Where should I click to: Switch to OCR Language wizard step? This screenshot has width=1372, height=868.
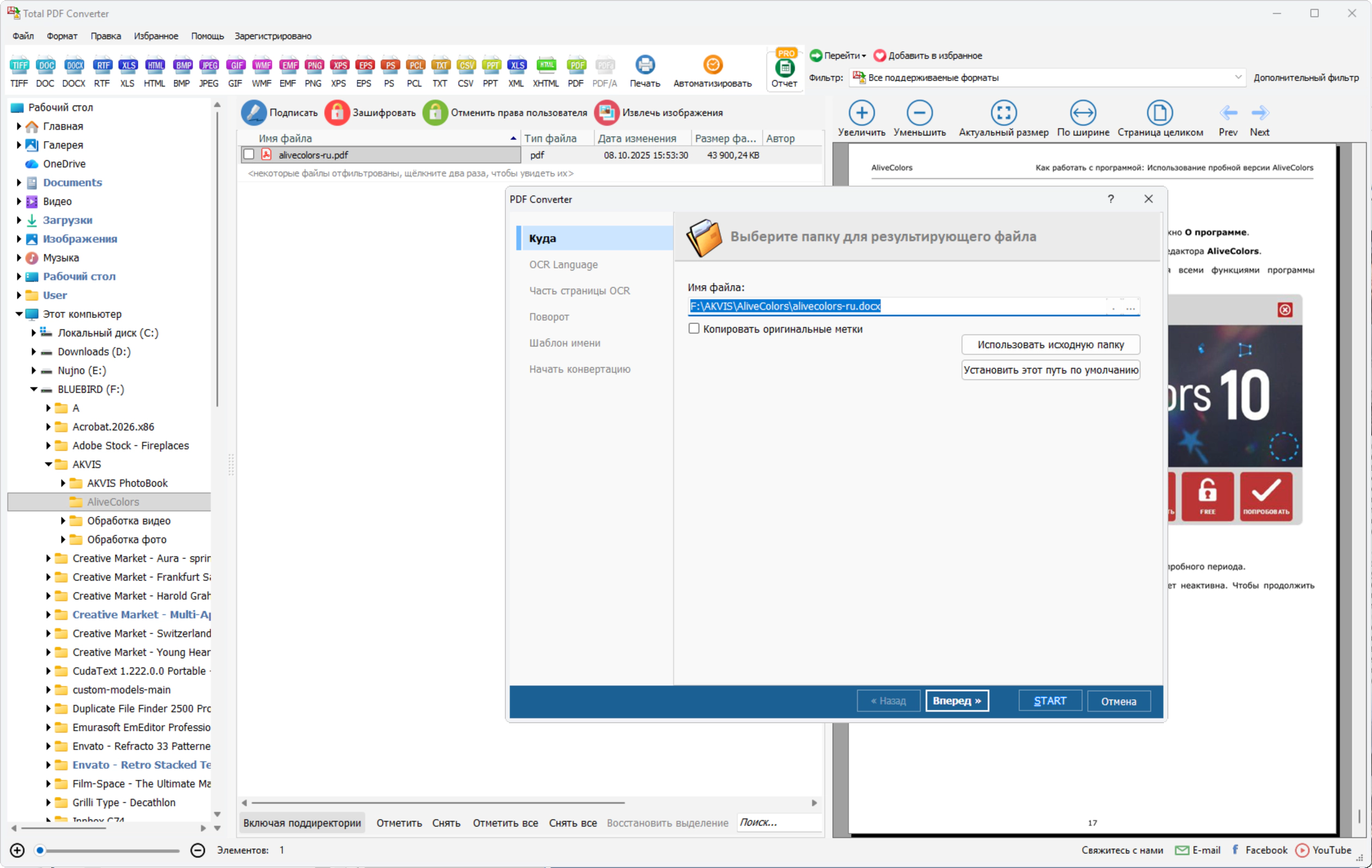564,264
